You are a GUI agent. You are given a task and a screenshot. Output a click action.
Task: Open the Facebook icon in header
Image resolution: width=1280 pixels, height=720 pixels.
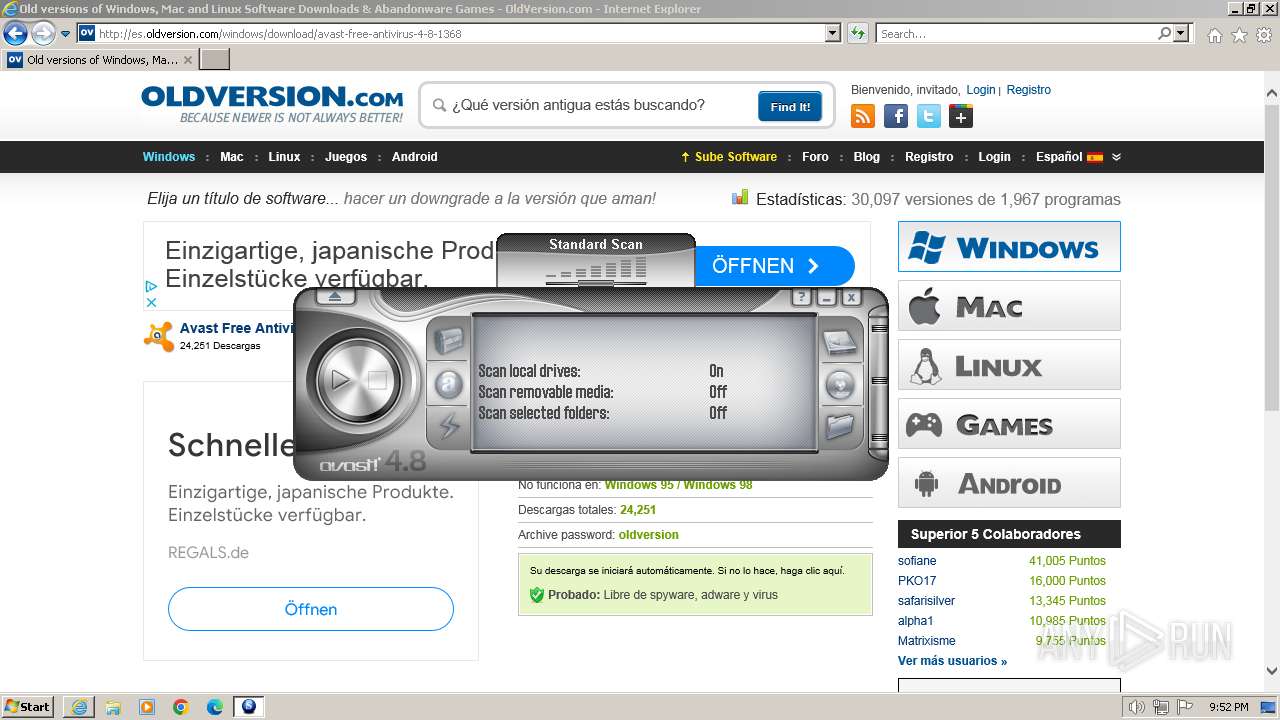click(896, 116)
